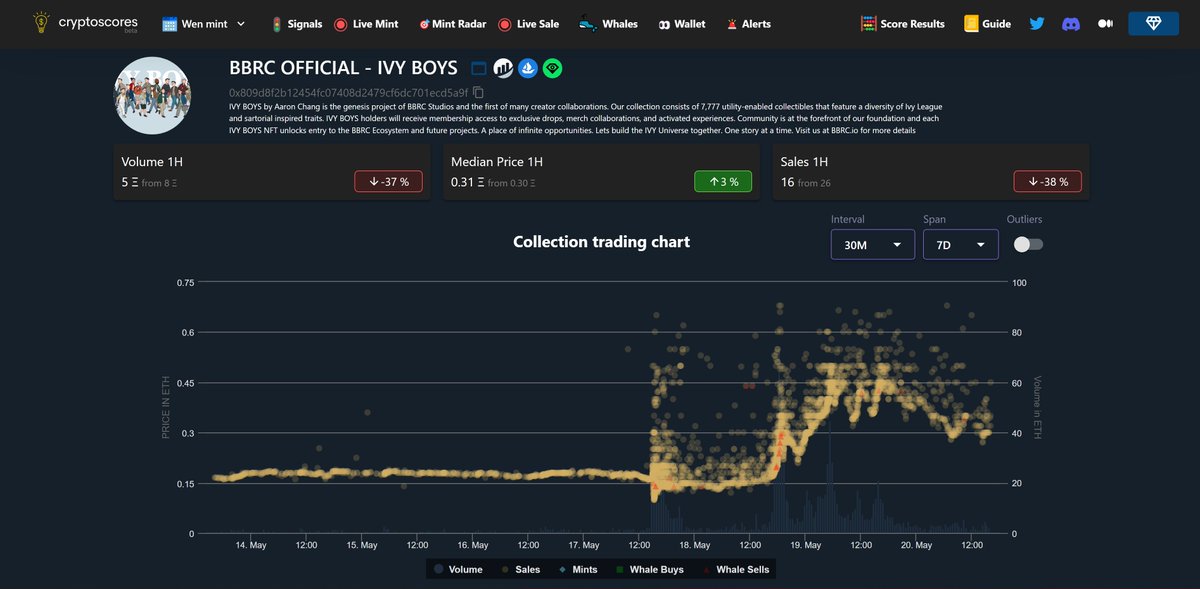Open the Guide
Image resolution: width=1200 pixels, height=589 pixels.
pyautogui.click(x=987, y=24)
